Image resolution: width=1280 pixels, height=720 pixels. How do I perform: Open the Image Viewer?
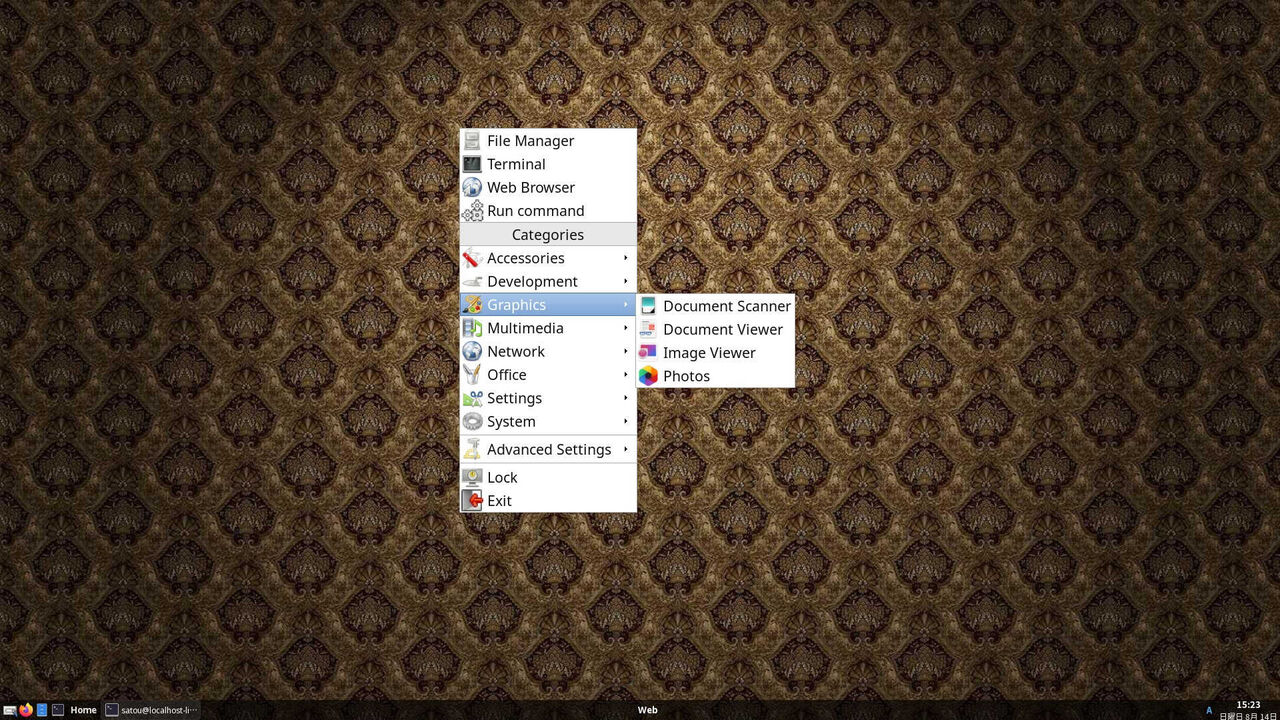709,352
